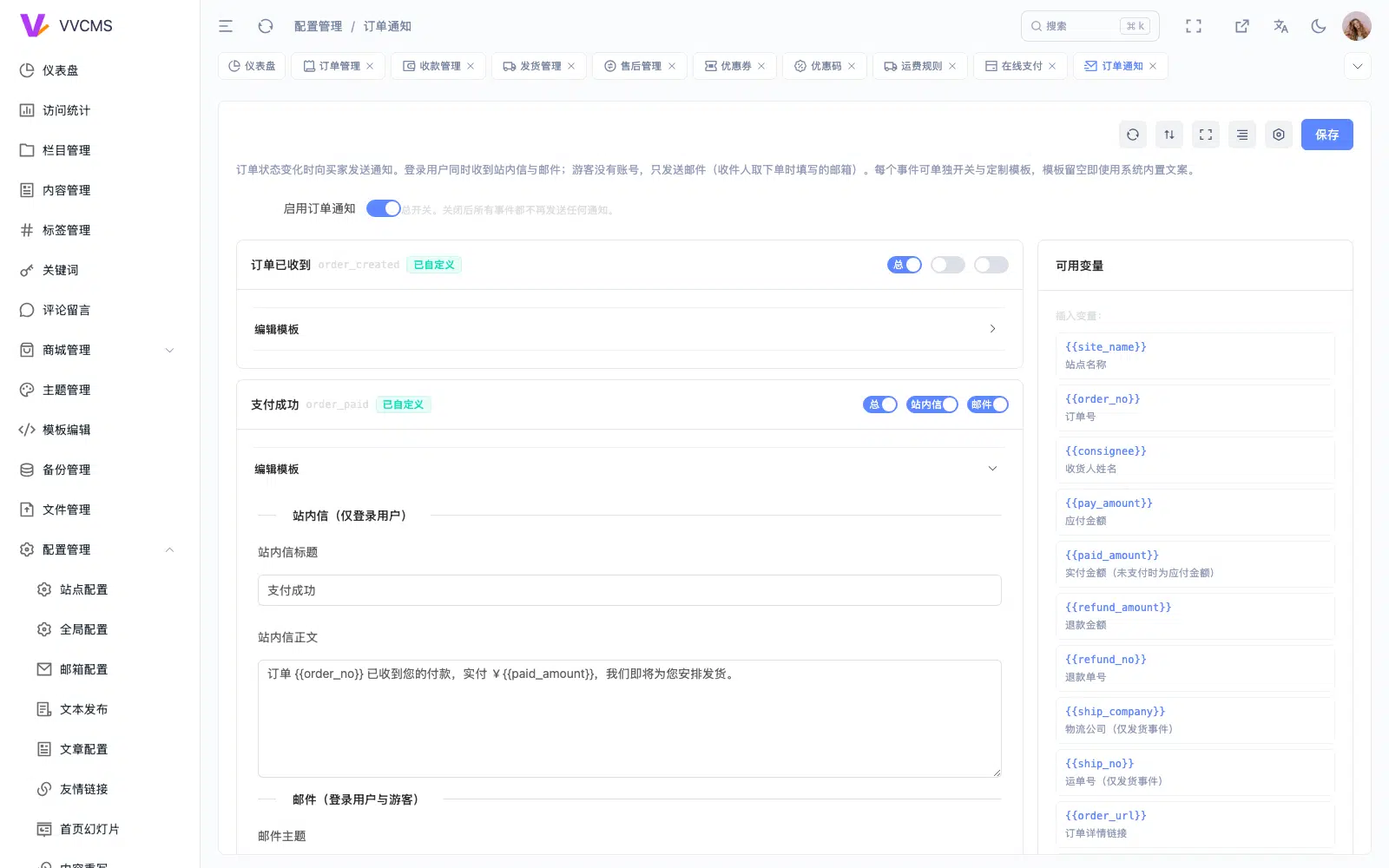
Task: Toggle fullscreen mode icon in the header
Action: (x=1194, y=26)
